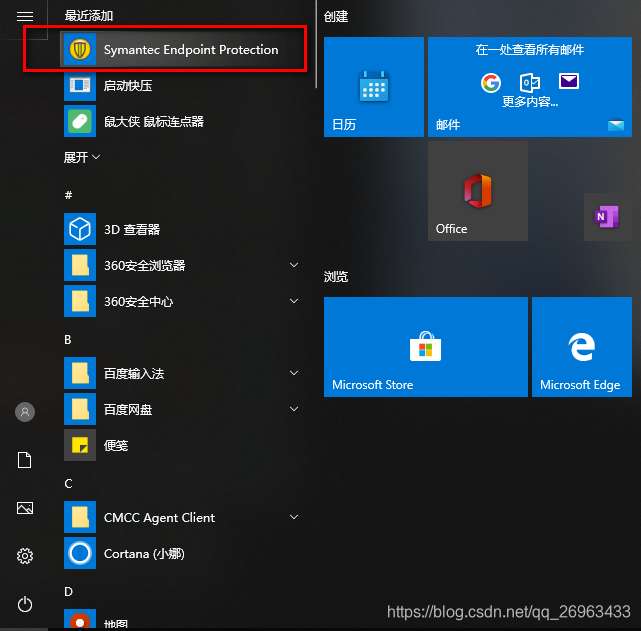641x631 pixels.
Task: Open 启动快压 app icon
Action: (80, 85)
